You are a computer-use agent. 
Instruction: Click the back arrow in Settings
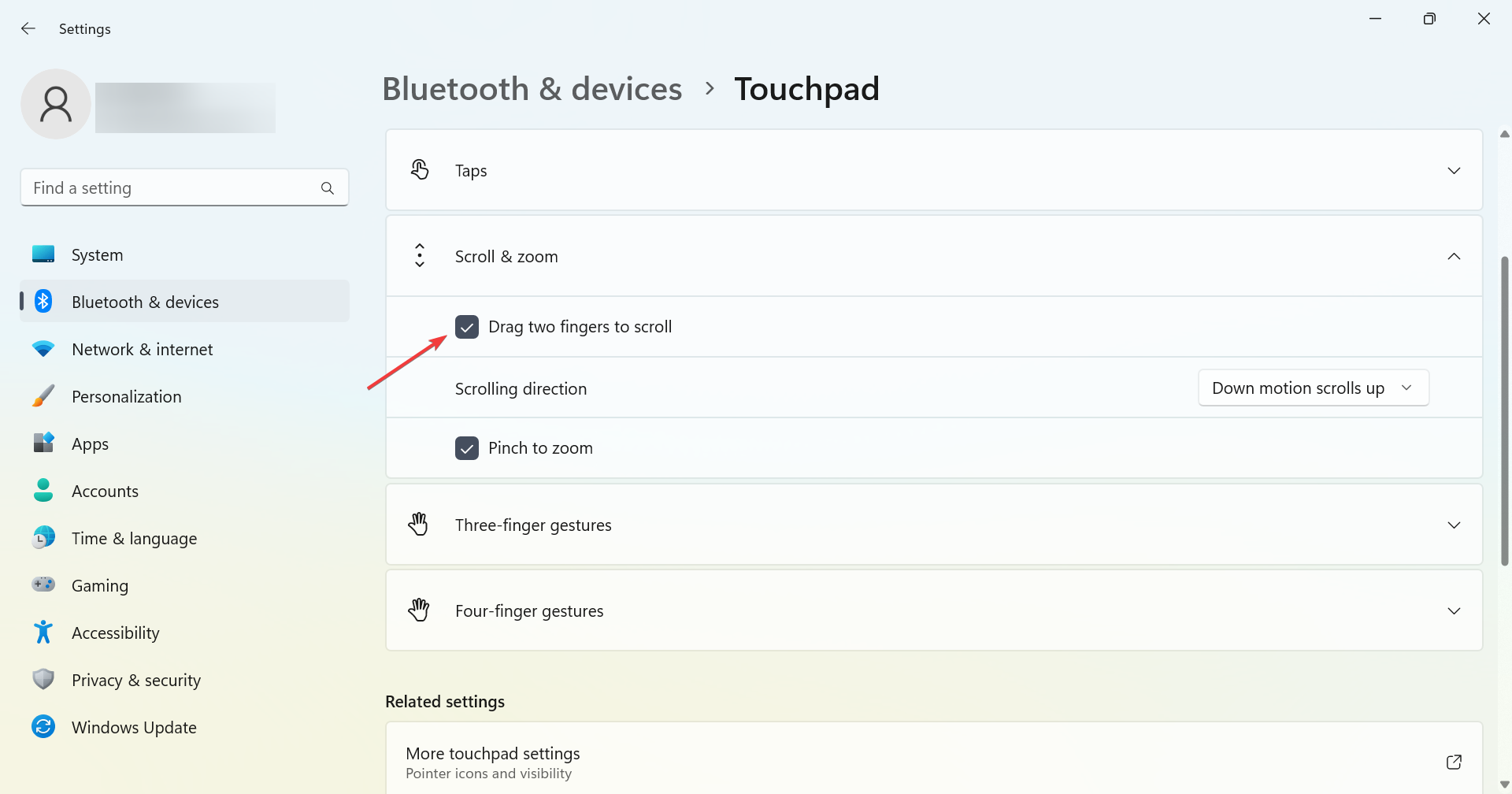click(x=28, y=29)
